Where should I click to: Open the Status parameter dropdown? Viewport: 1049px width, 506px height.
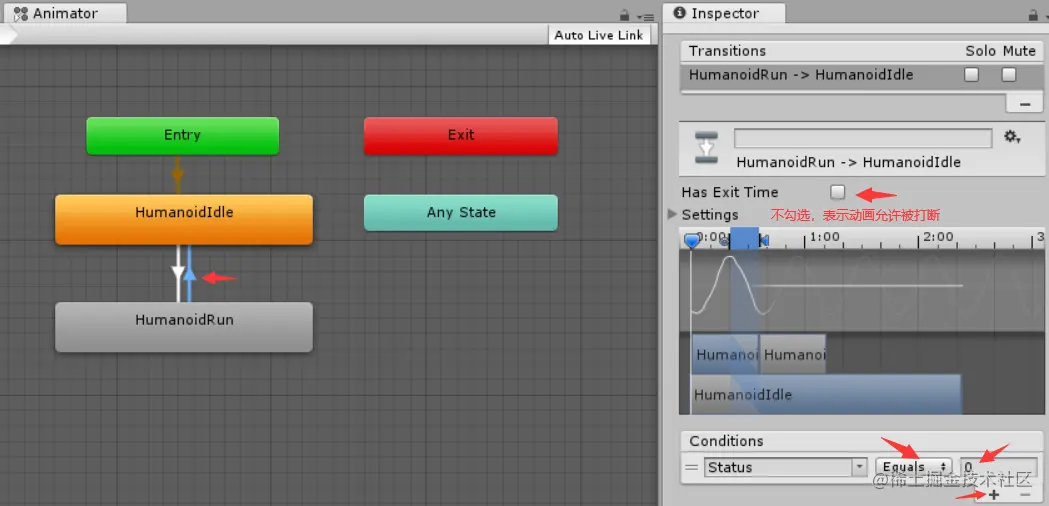tap(786, 467)
